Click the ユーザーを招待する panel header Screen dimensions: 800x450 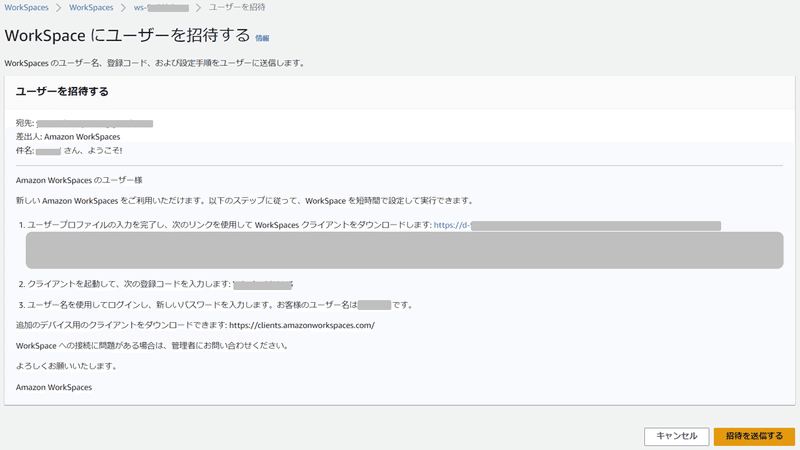click(x=62, y=92)
